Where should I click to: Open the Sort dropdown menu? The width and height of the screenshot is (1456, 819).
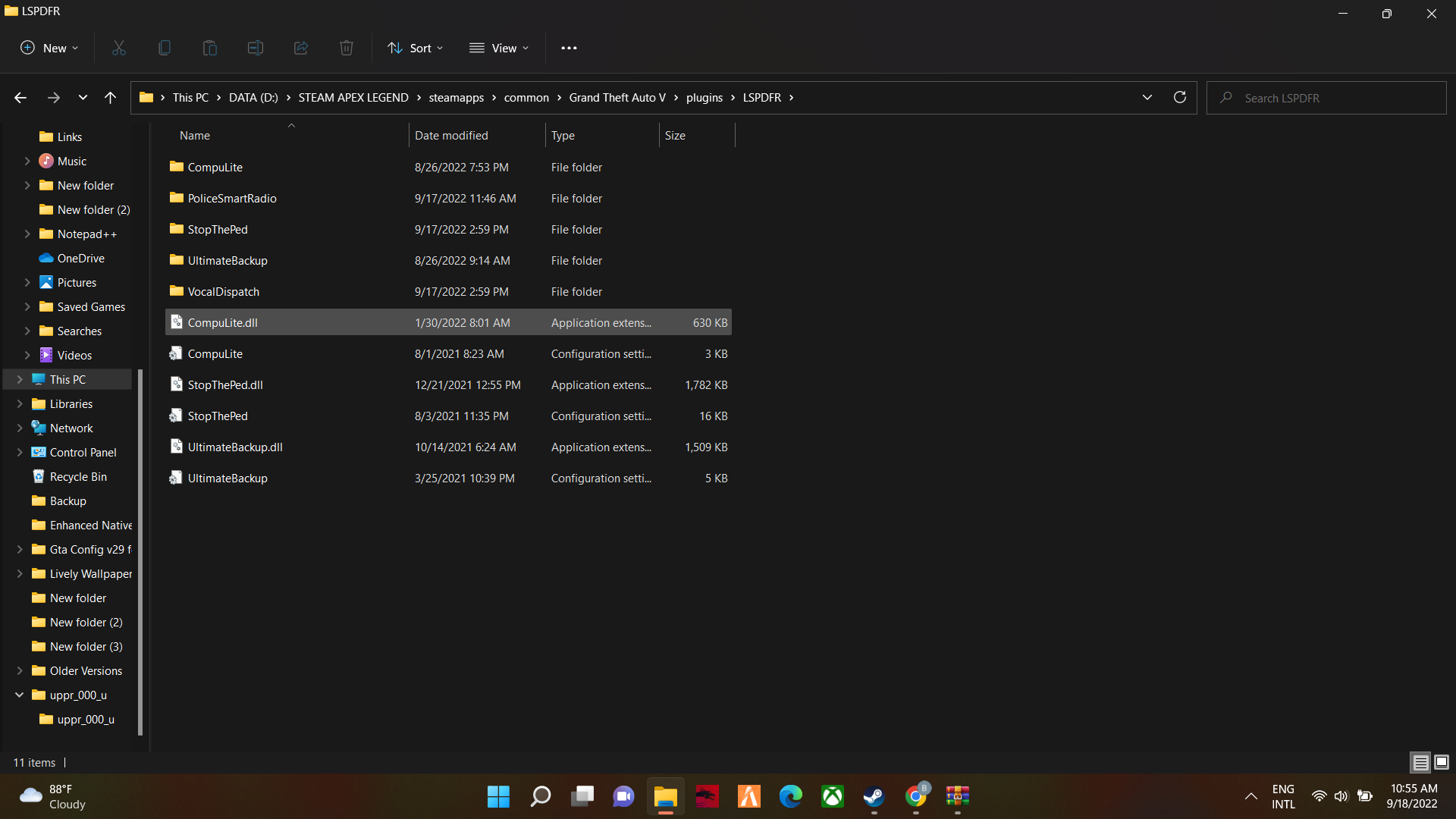point(415,48)
